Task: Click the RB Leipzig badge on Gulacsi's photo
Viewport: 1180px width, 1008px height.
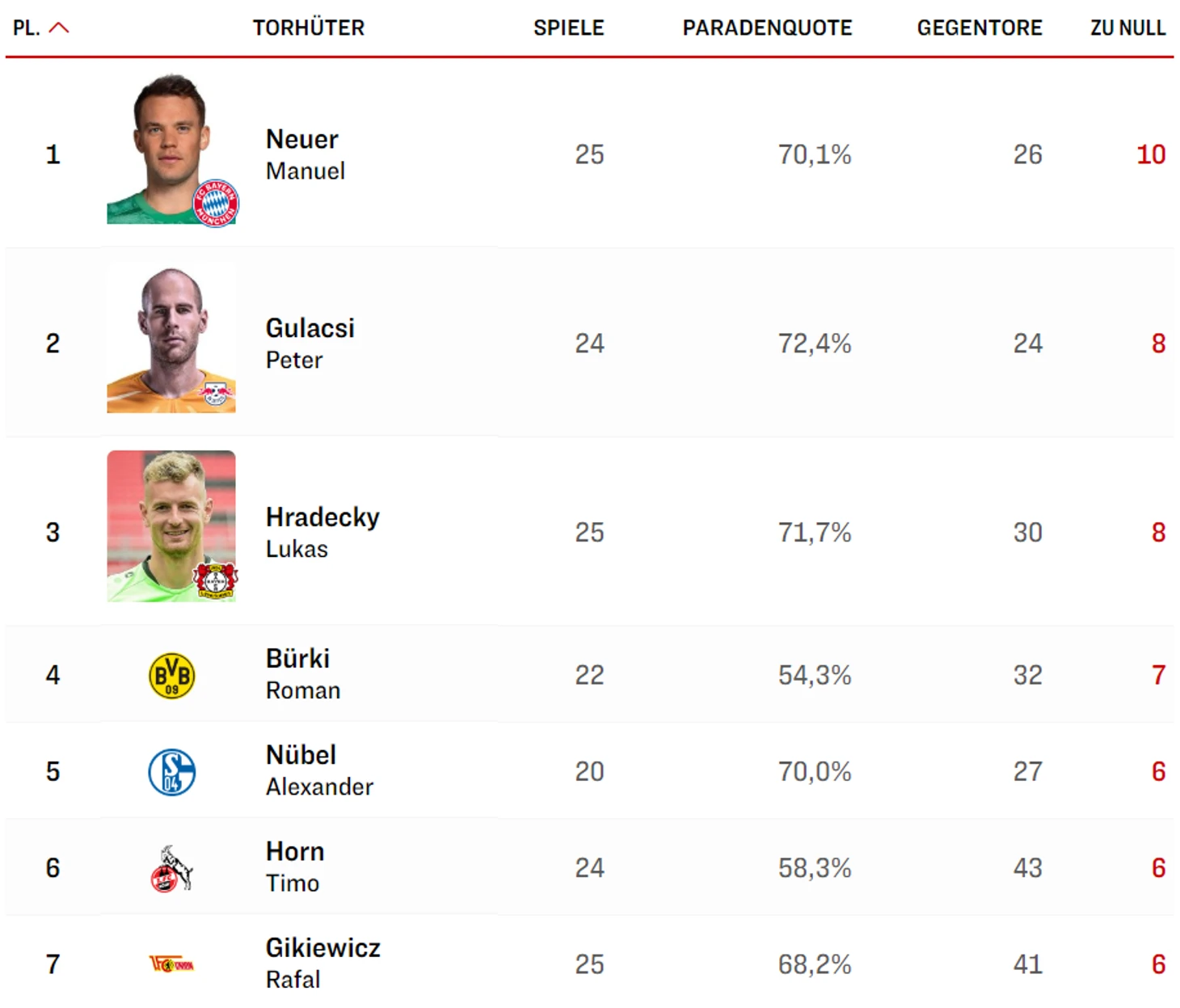Action: coord(216,393)
